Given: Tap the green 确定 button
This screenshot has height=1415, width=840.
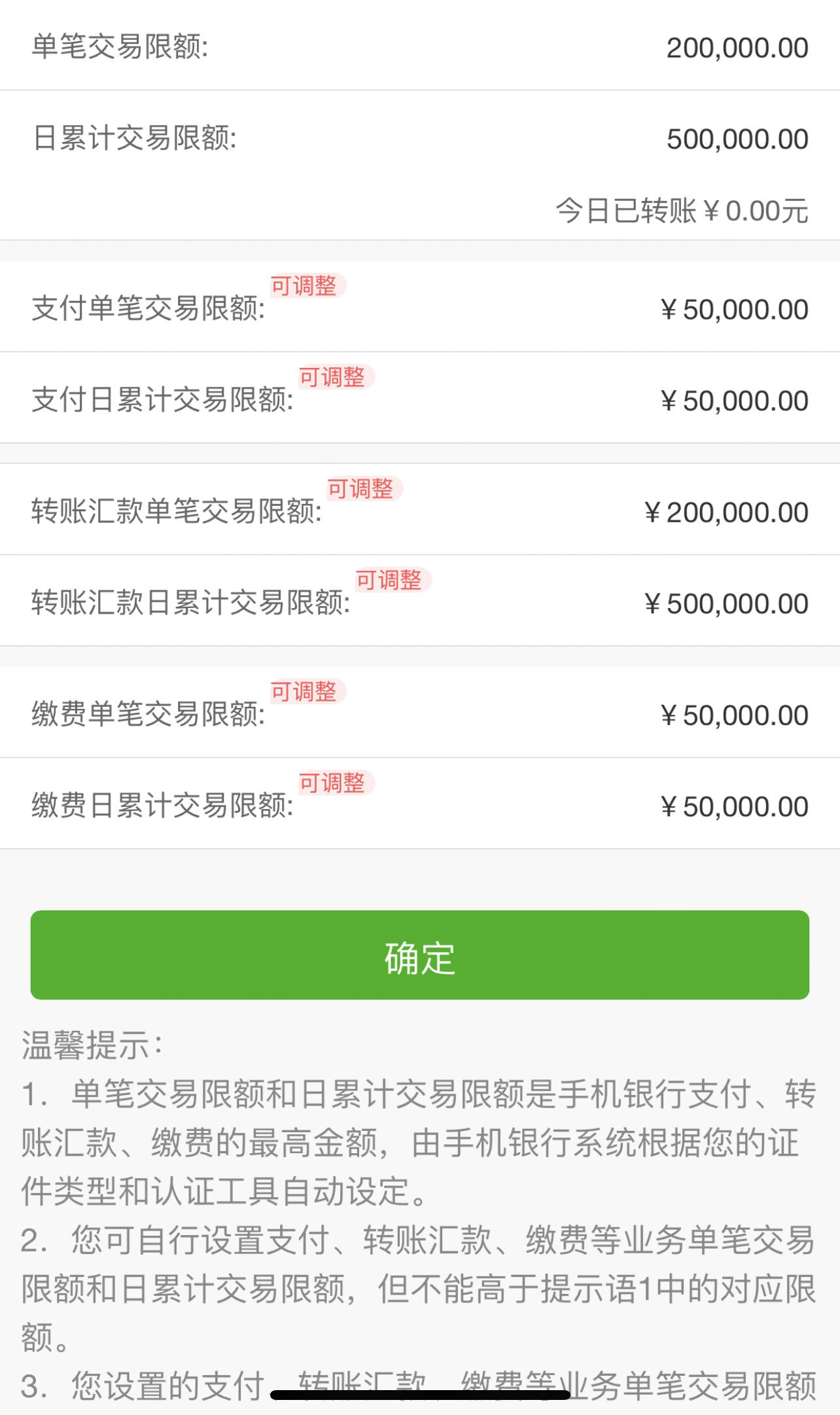Looking at the screenshot, I should coord(420,955).
